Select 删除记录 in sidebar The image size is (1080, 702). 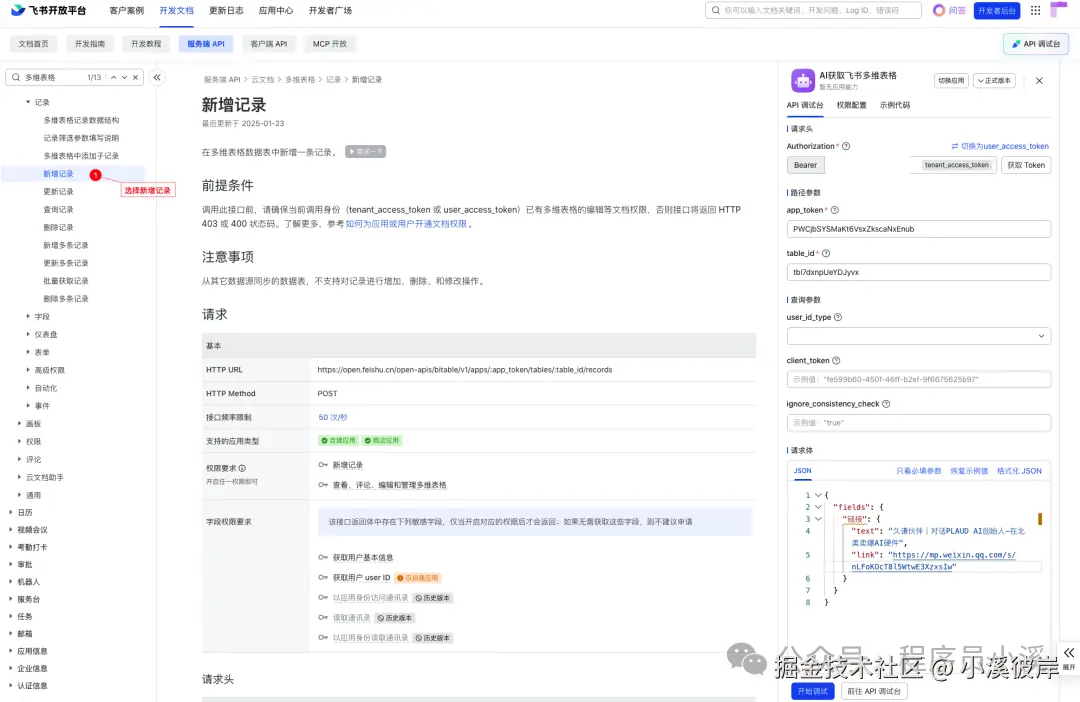coord(59,227)
